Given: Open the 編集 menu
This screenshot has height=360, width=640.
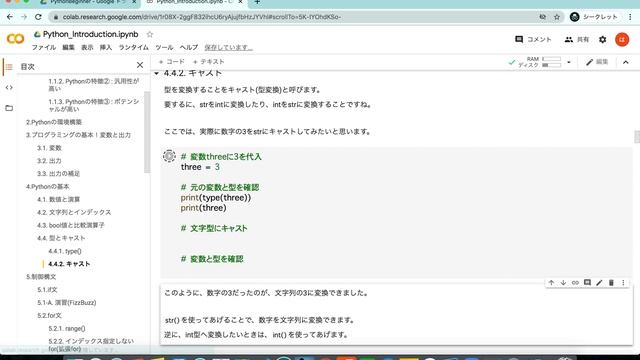Looking at the screenshot, I should tap(69, 47).
